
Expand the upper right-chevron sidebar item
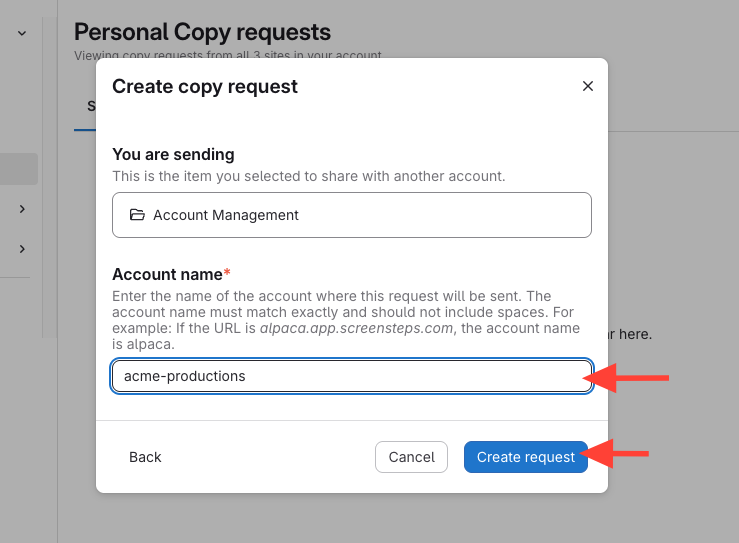pyautogui.click(x=22, y=209)
